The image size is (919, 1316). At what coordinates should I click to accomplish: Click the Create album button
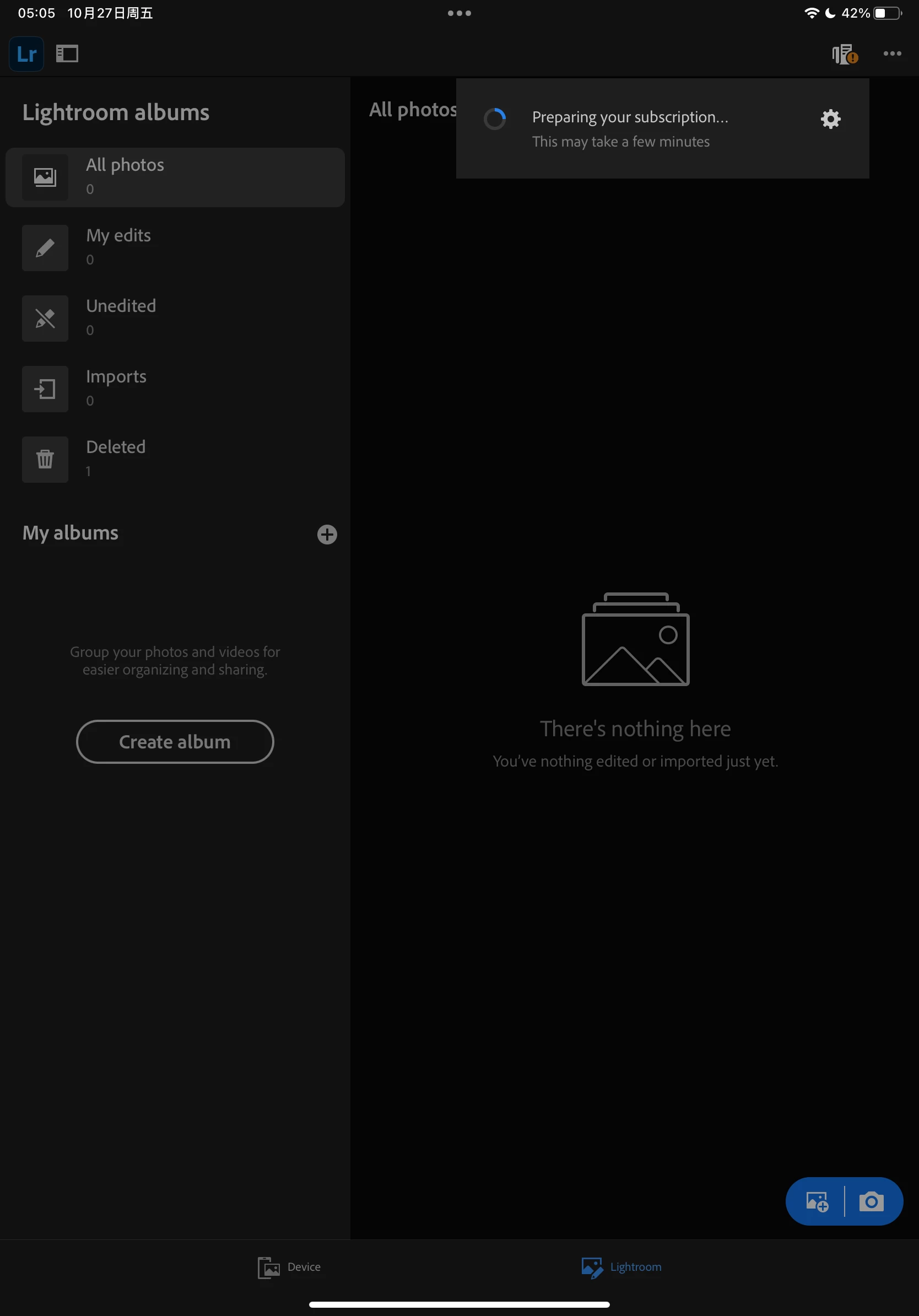pyautogui.click(x=175, y=741)
